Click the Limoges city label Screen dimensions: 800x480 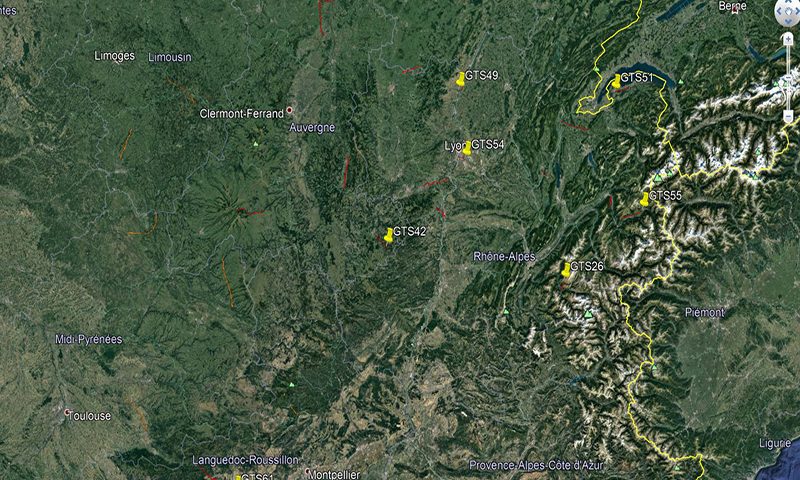[x=115, y=56]
